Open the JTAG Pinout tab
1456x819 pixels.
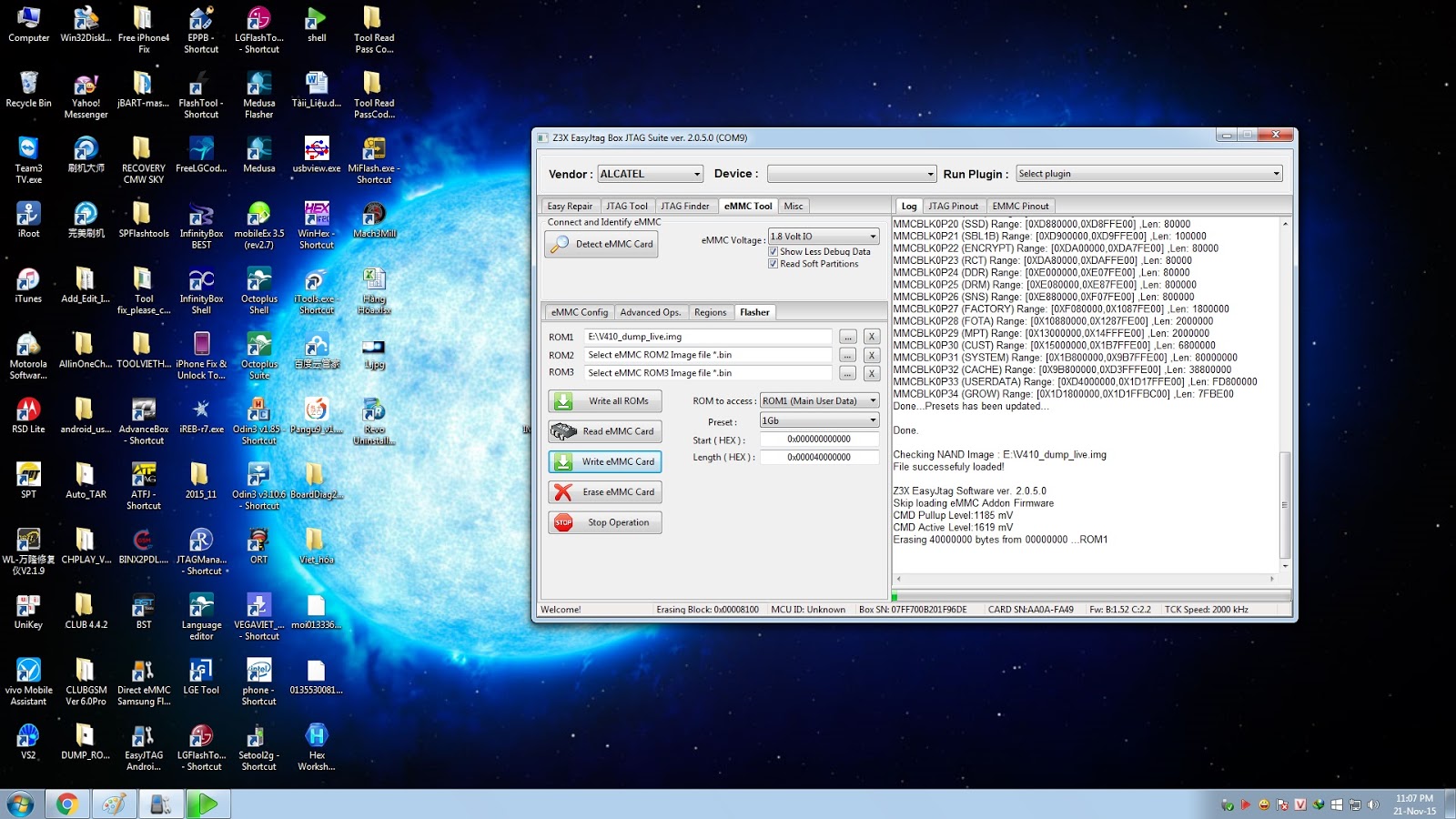[x=953, y=207]
